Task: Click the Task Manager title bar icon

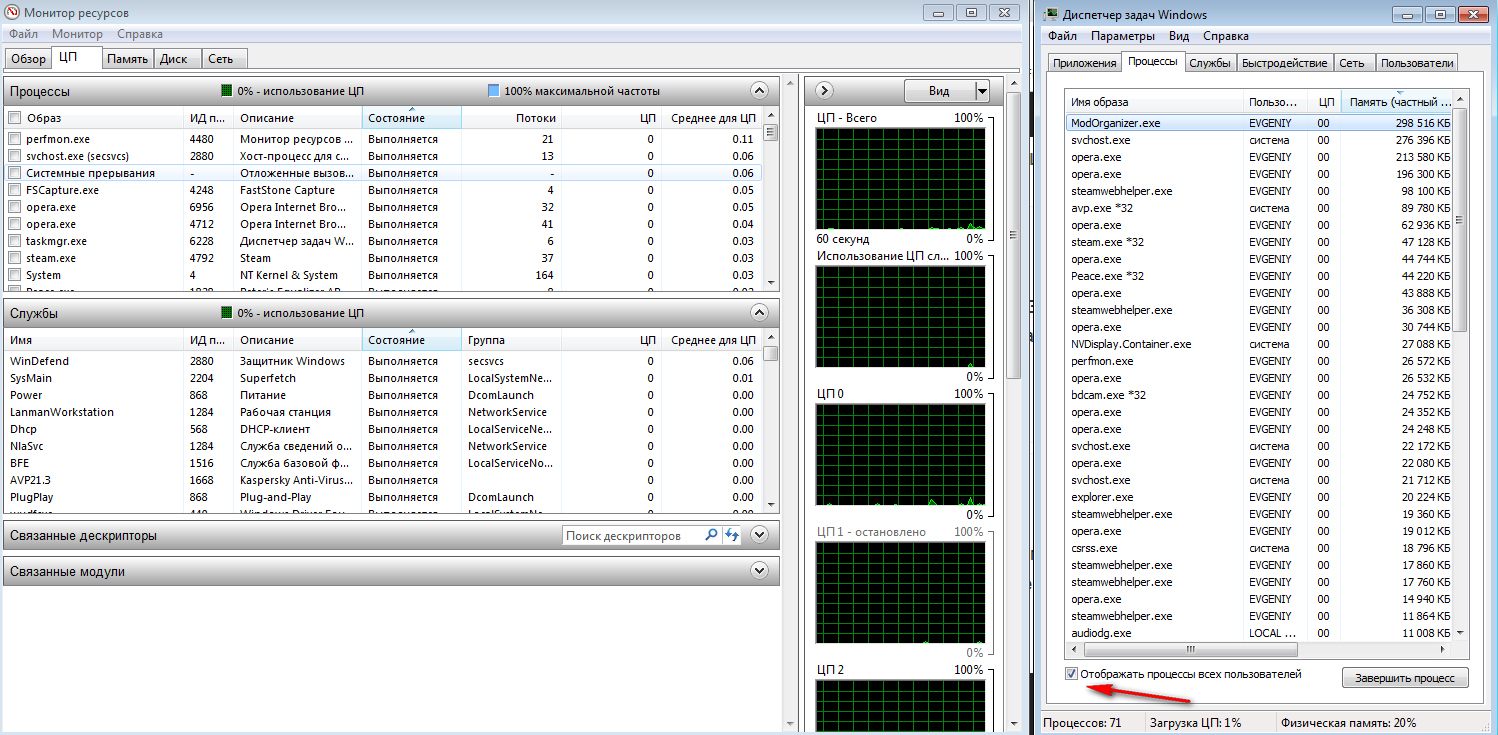Action: 1051,14
